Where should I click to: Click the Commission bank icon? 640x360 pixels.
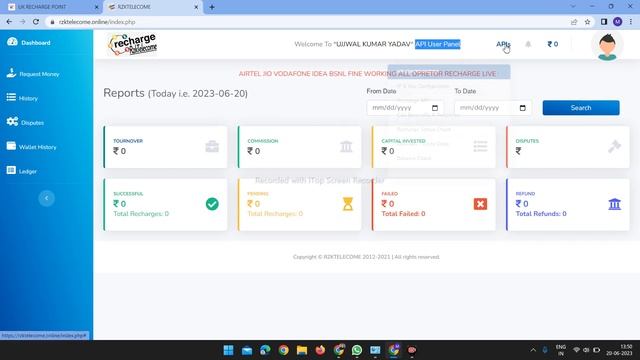[346, 147]
